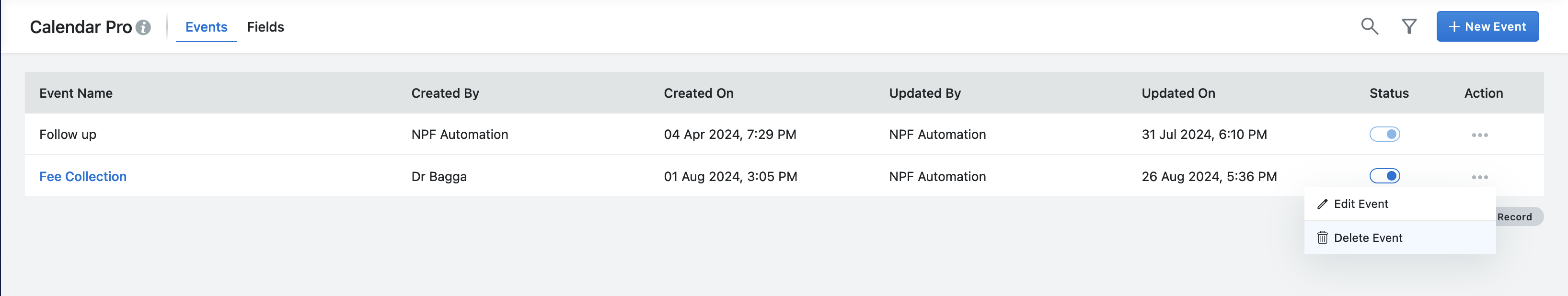
Task: Click the trash icon beside Delete Event
Action: 1322,238
